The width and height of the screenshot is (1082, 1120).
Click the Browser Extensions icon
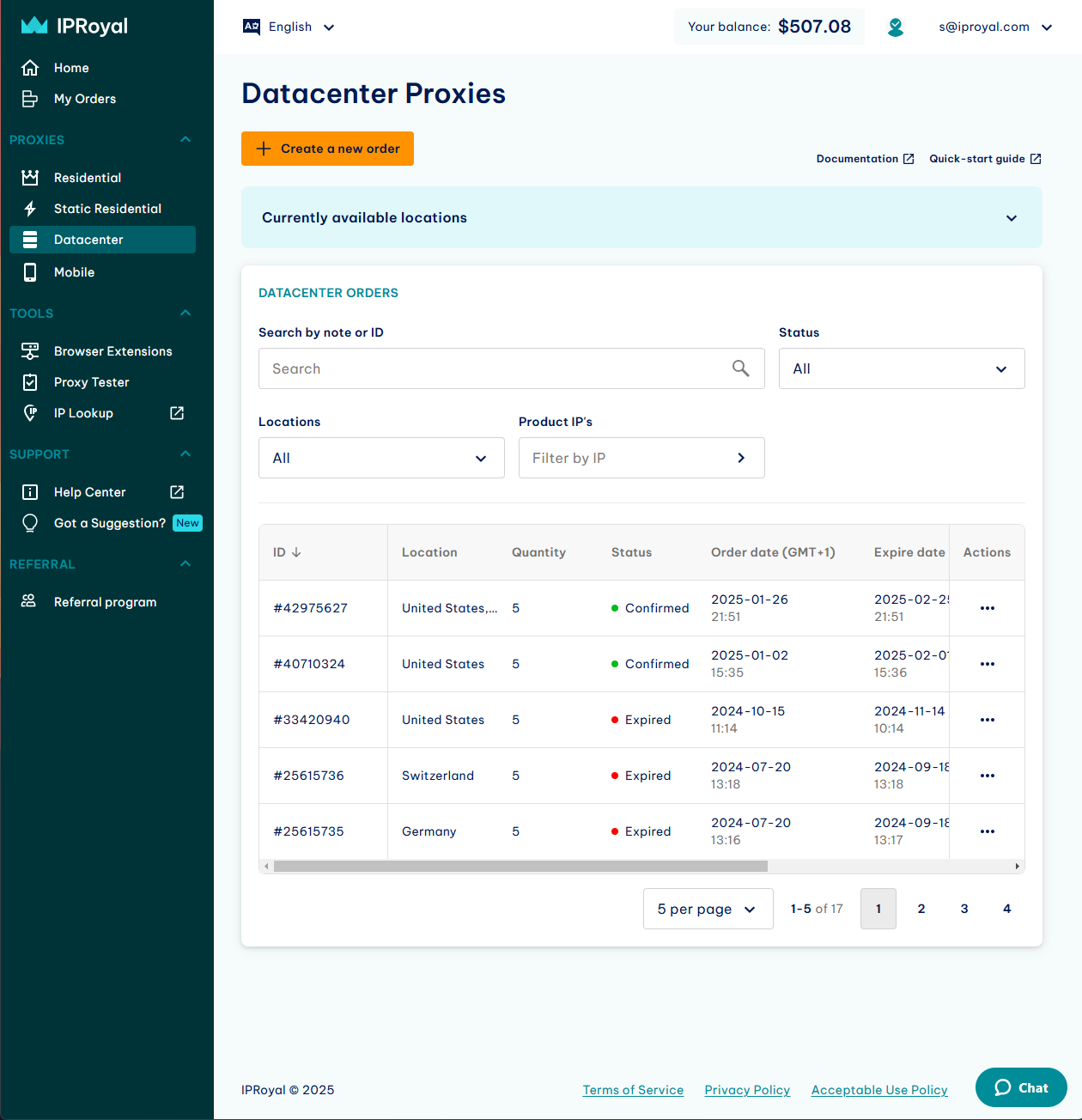click(30, 351)
